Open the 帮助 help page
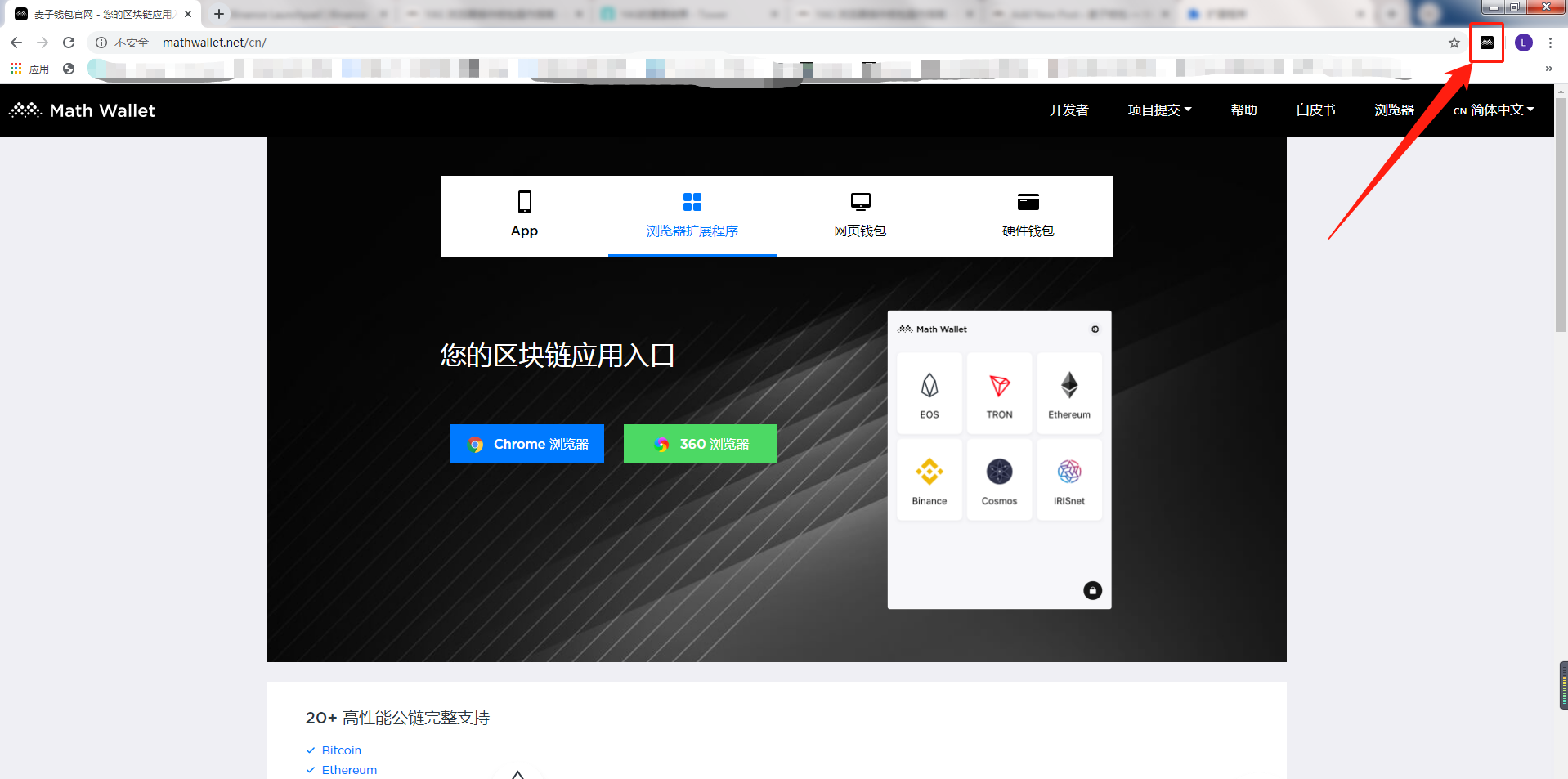 tap(1244, 110)
